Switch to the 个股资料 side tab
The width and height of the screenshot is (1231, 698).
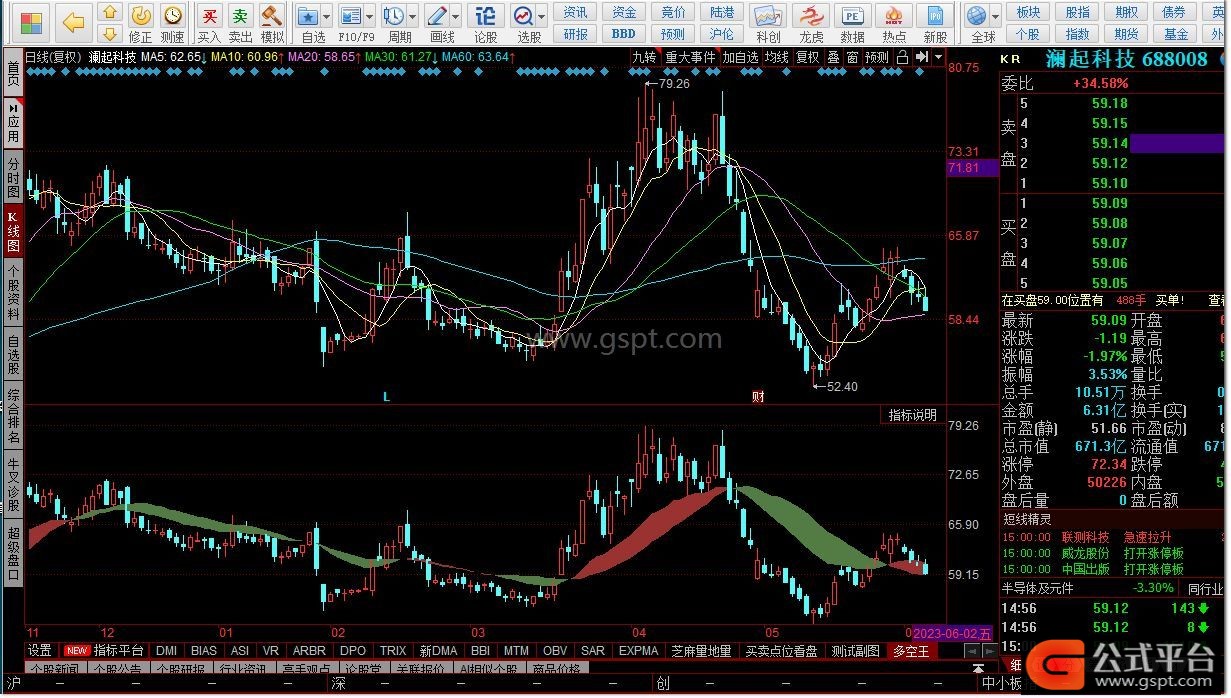[13, 291]
